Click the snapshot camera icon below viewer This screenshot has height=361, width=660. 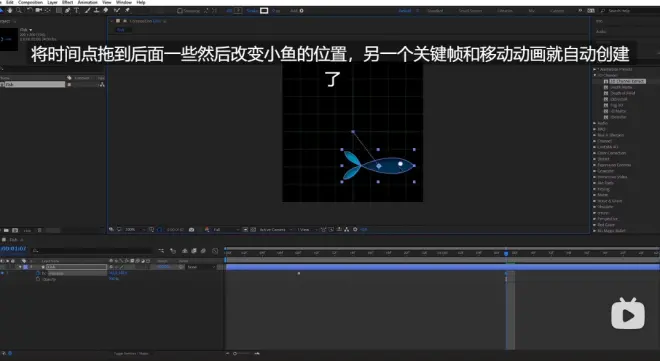pyautogui.click(x=192, y=230)
